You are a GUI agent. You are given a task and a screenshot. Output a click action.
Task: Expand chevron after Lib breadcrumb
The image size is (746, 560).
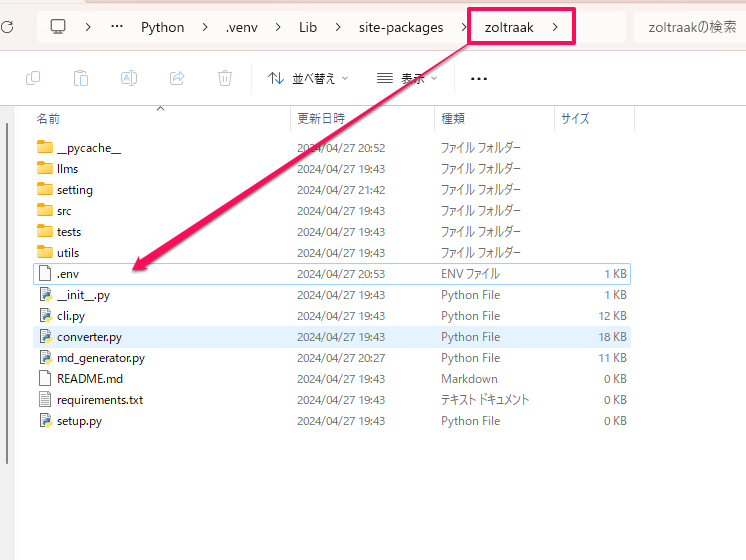pyautogui.click(x=338, y=27)
